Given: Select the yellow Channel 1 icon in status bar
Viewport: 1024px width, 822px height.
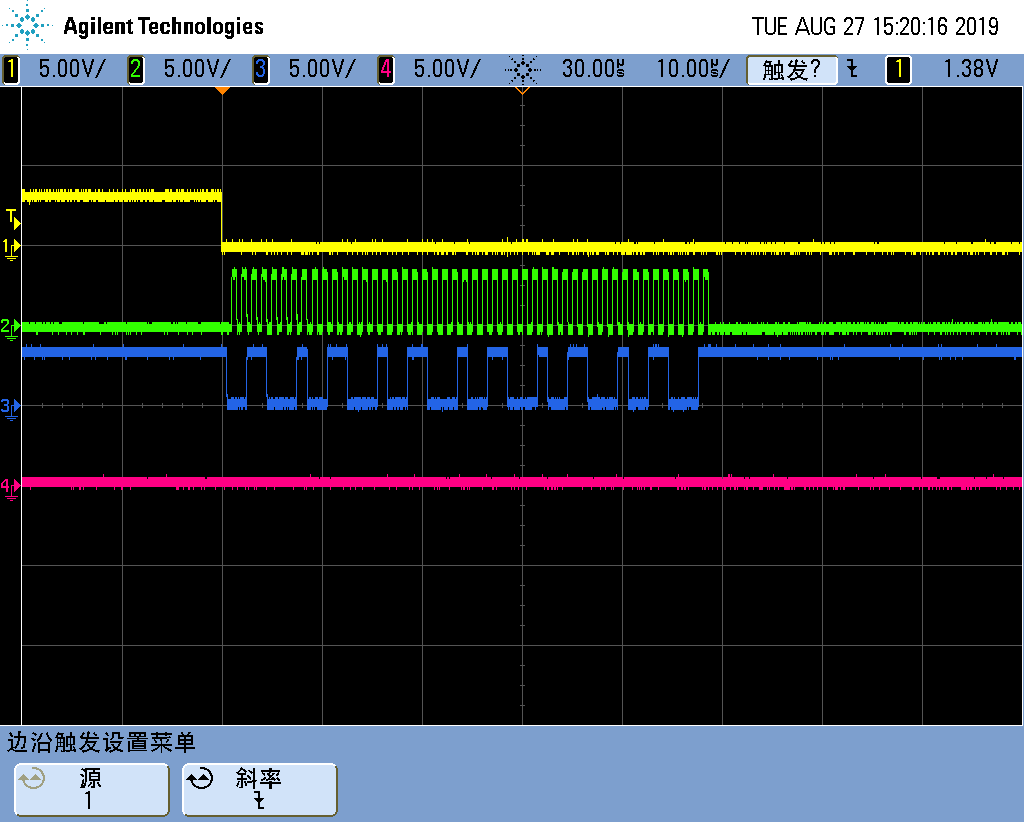Looking at the screenshot, I should coord(10,70).
